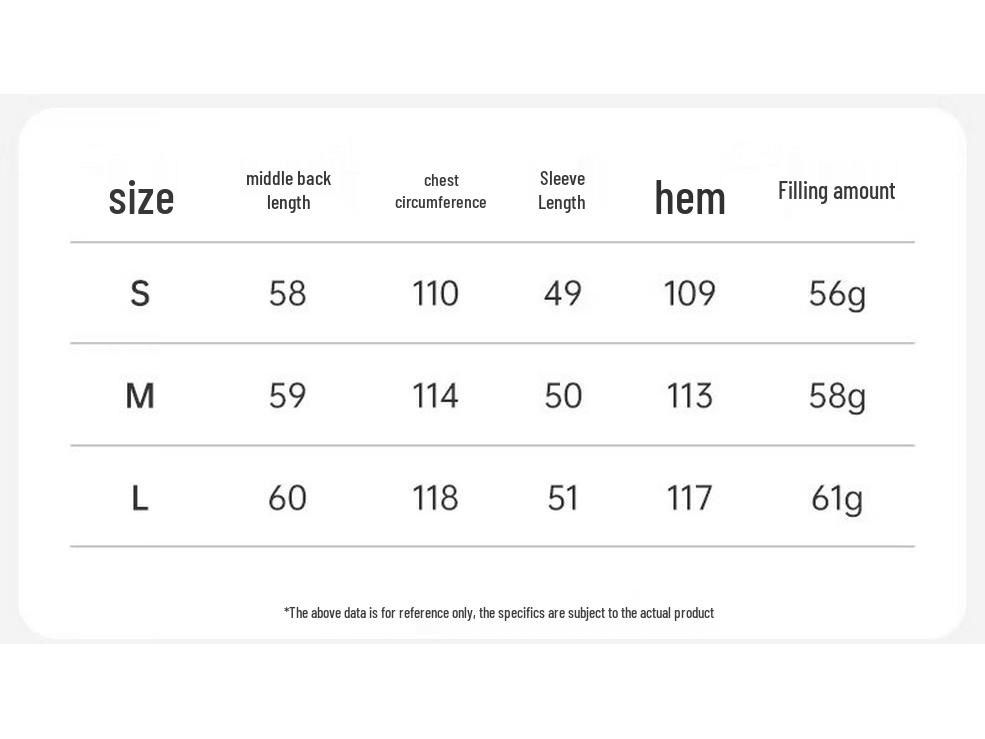Viewport: 985px width, 739px height.
Task: Select the chest value 114 for M
Action: tap(435, 396)
